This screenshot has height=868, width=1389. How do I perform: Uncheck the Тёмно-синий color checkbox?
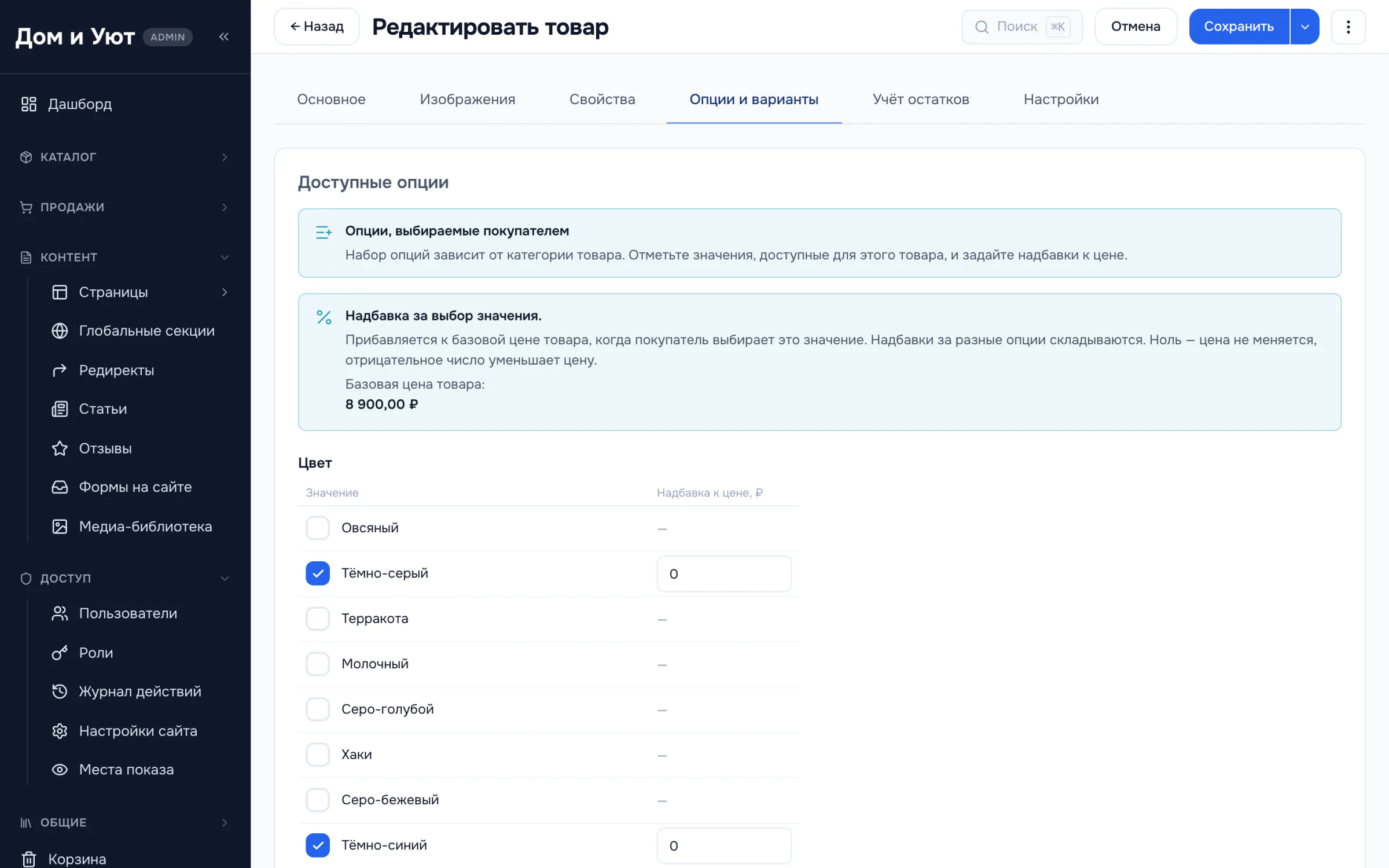(318, 845)
